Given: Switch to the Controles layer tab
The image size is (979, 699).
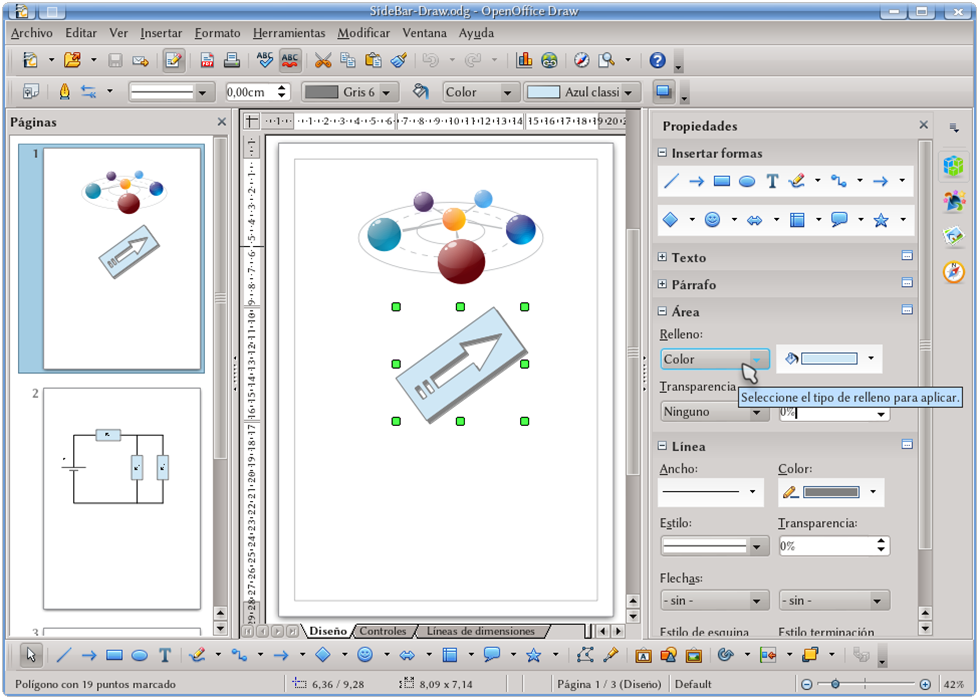Looking at the screenshot, I should click(x=383, y=631).
